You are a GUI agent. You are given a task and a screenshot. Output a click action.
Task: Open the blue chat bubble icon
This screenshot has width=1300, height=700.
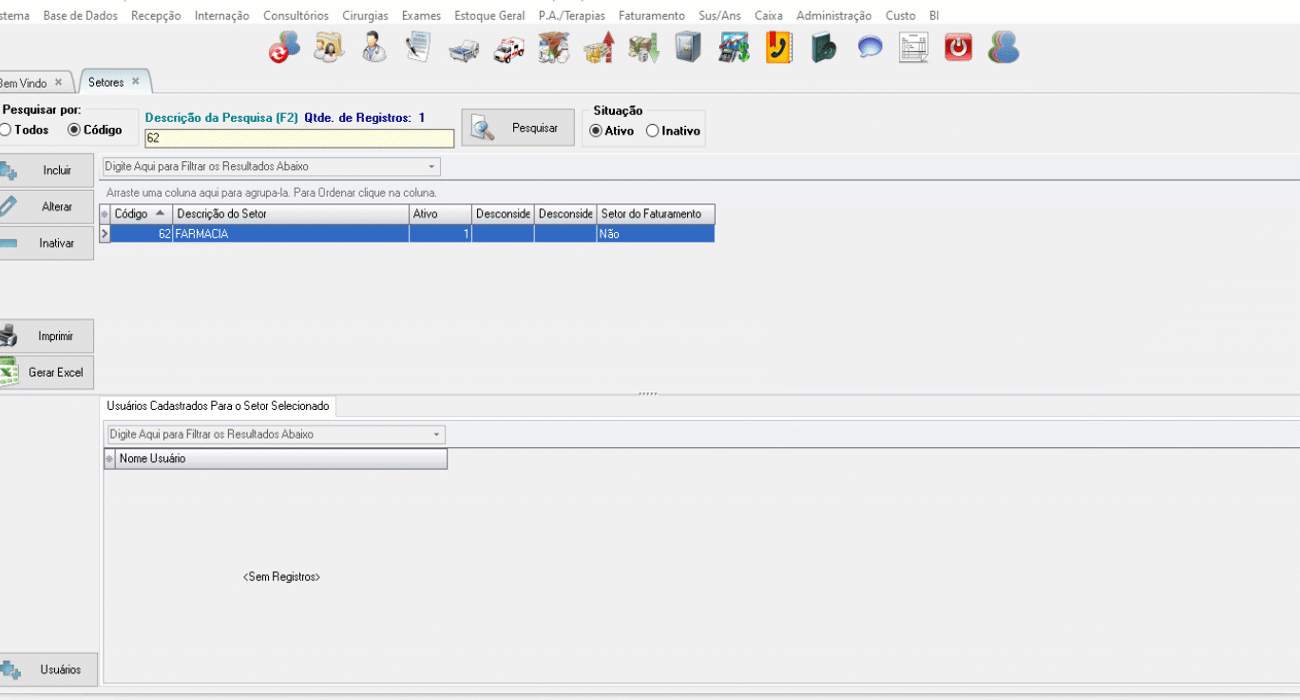coord(870,48)
